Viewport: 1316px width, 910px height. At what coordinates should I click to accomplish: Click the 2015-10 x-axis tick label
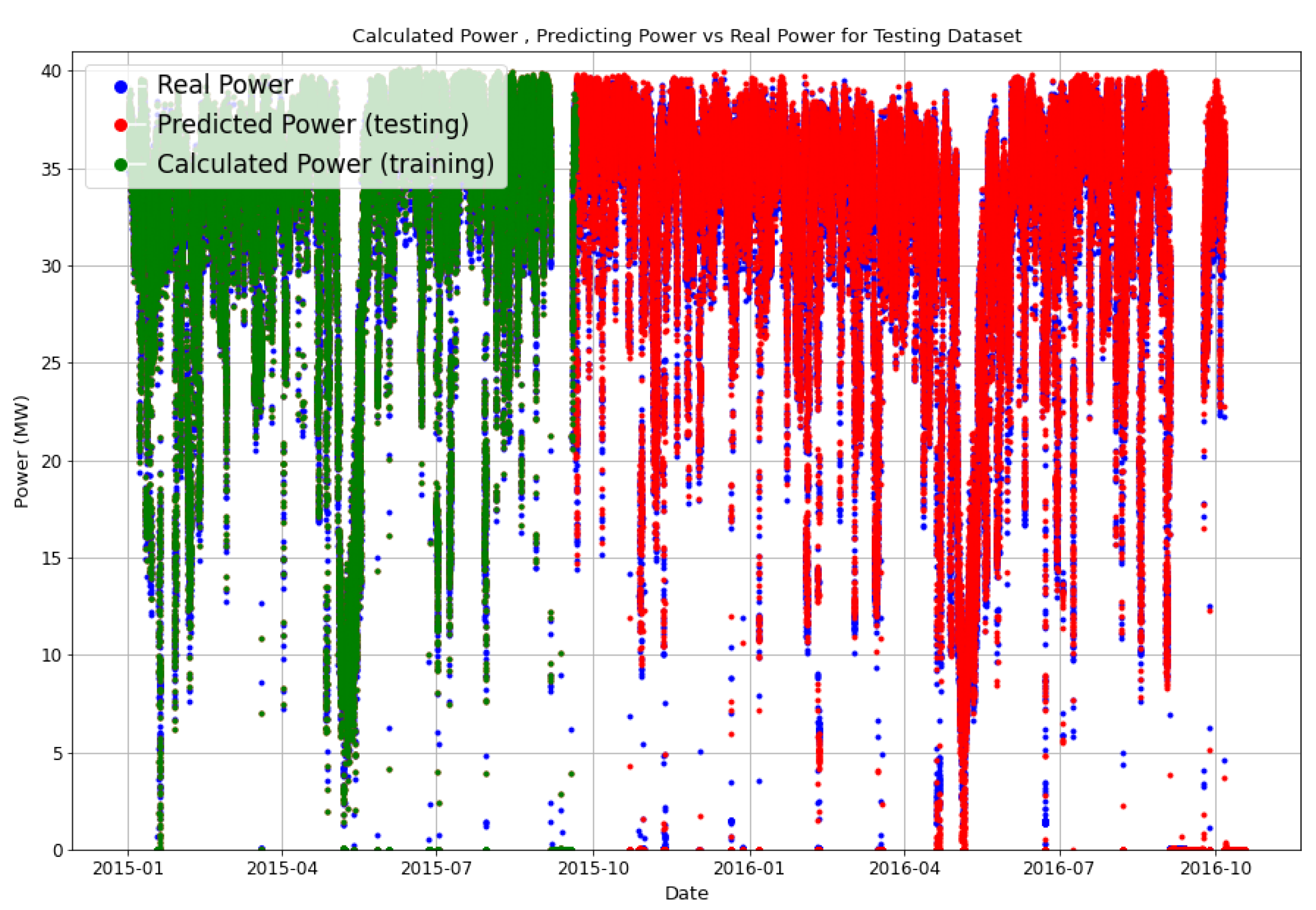(x=593, y=868)
